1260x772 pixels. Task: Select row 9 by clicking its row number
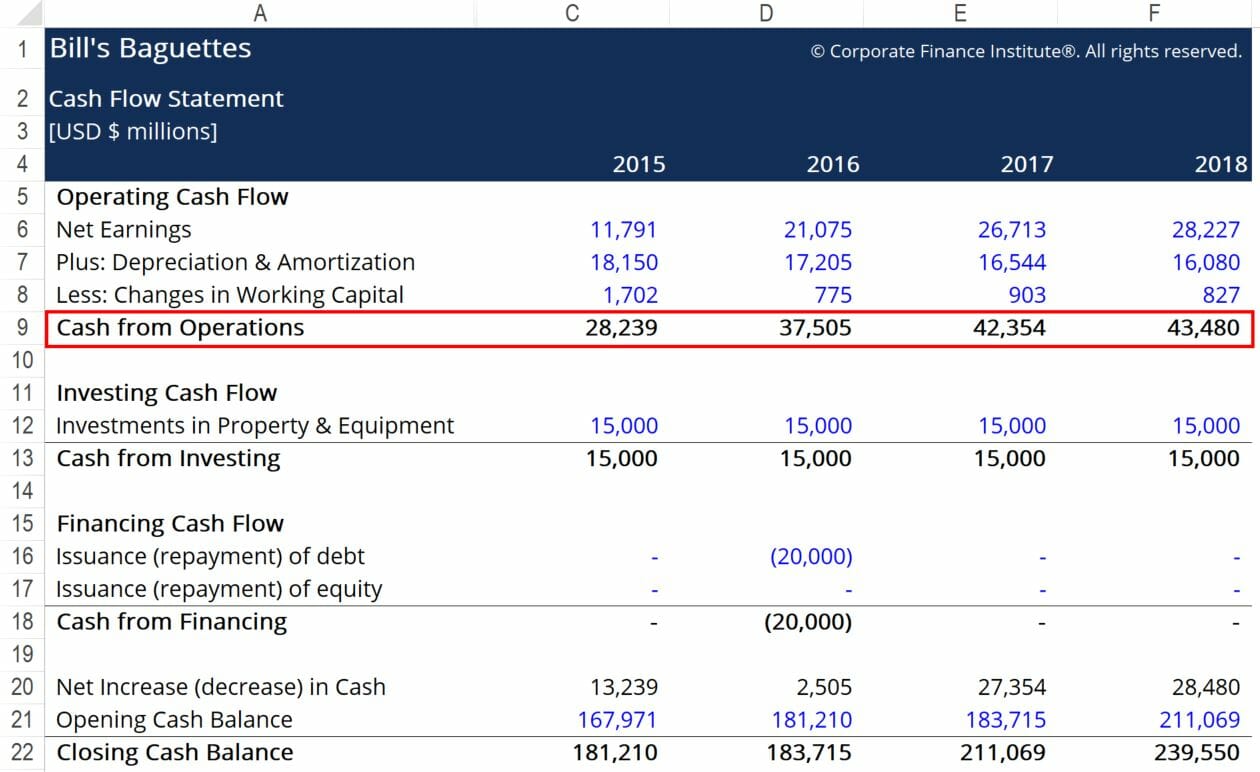pyautogui.click(x=21, y=327)
